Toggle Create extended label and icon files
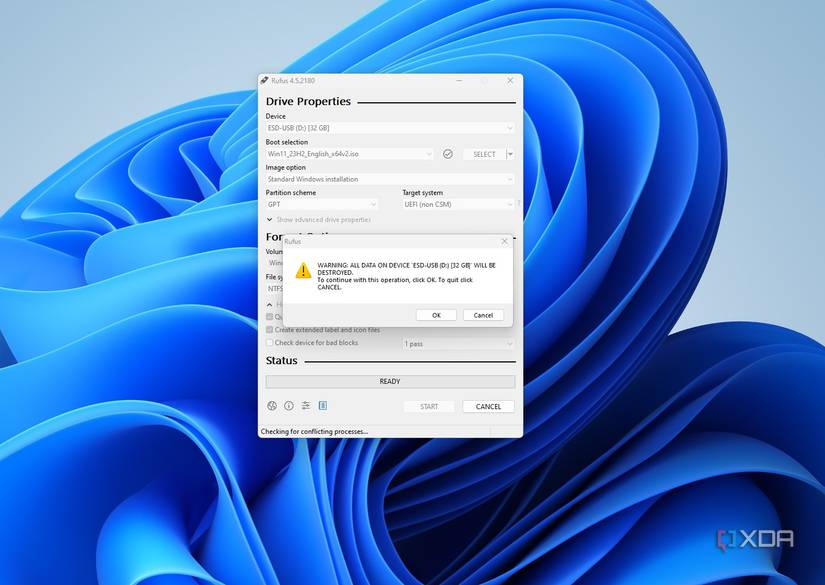 pyautogui.click(x=269, y=330)
